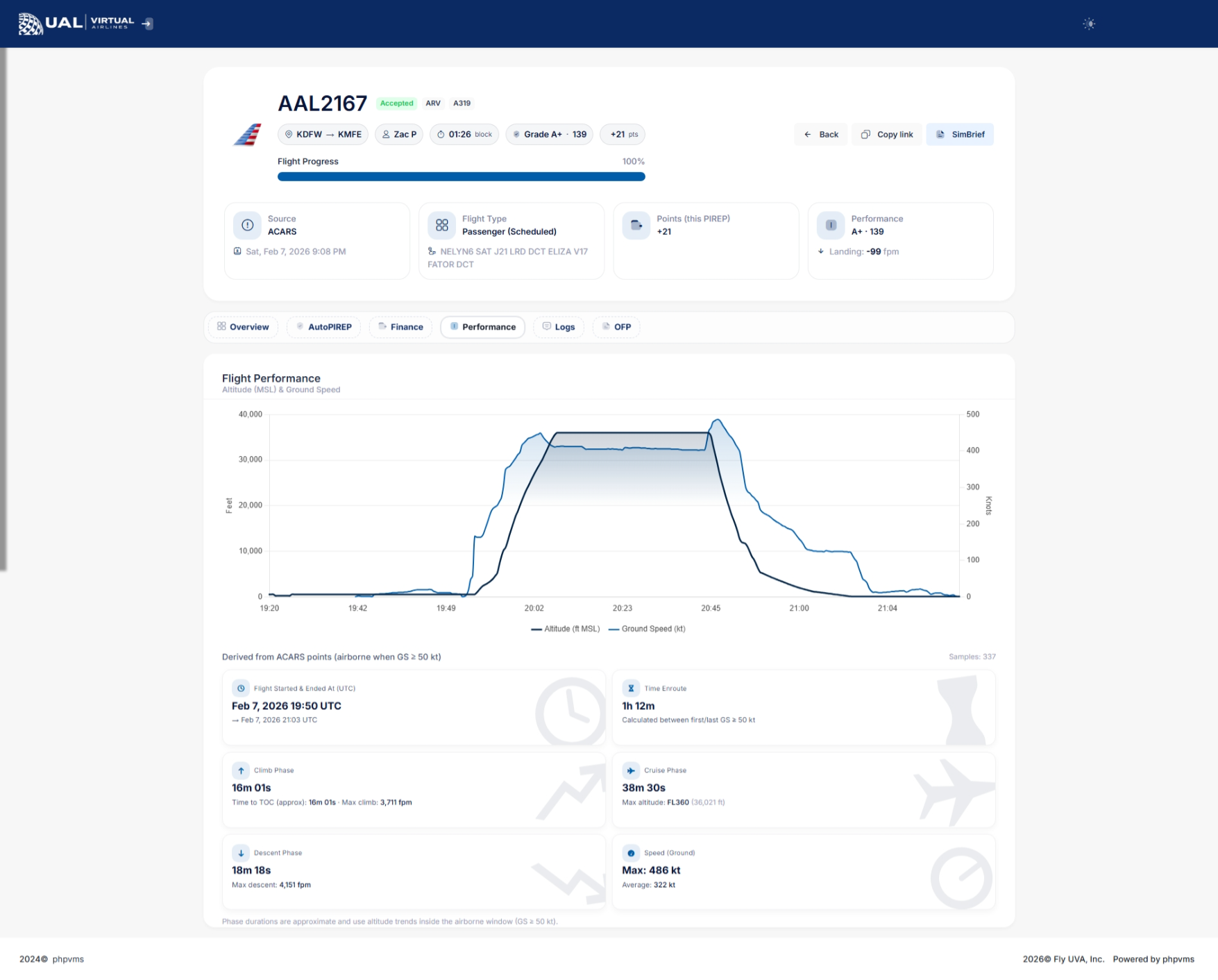Viewport: 1218px width, 980px height.
Task: Click the Performance card icon
Action: (831, 225)
